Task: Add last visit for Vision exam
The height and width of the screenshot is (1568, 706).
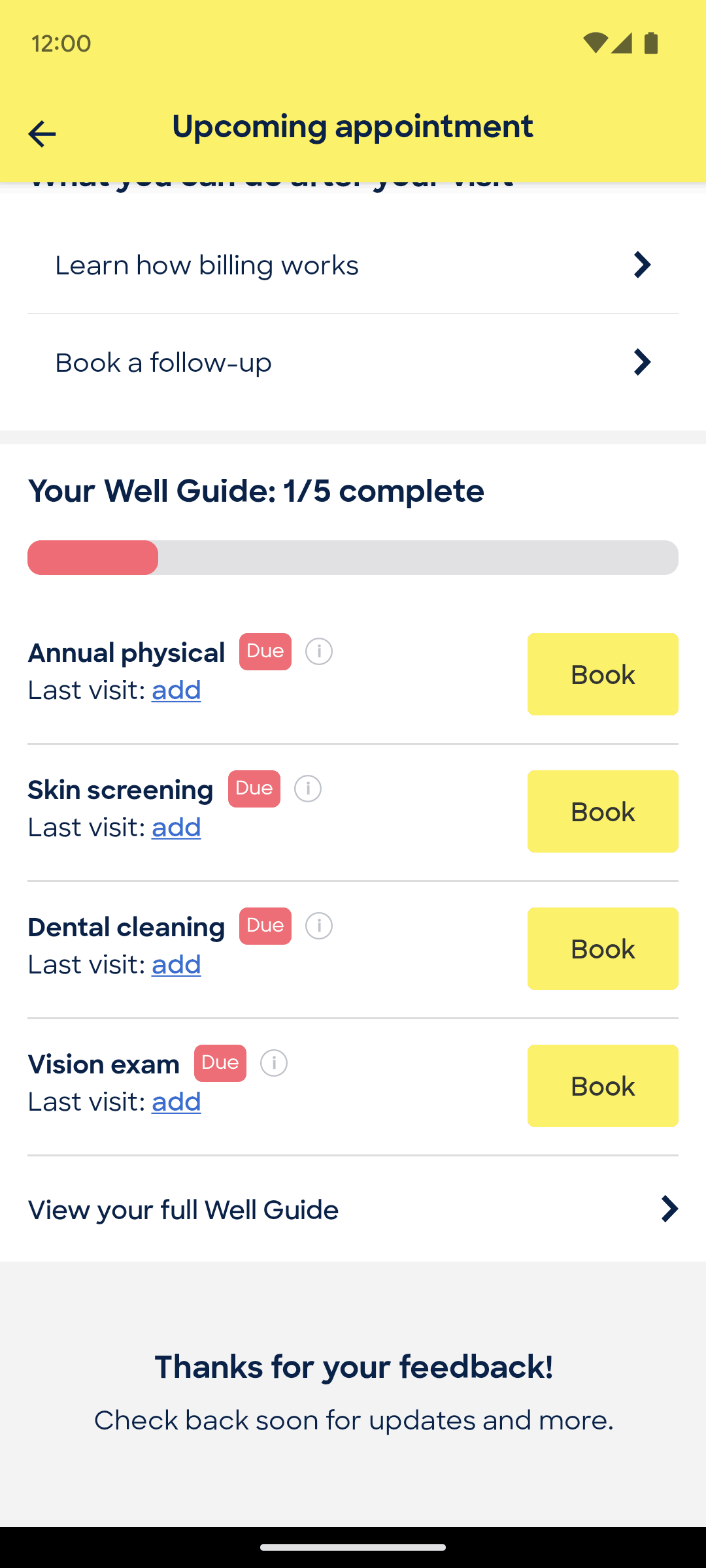Action: (176, 1102)
